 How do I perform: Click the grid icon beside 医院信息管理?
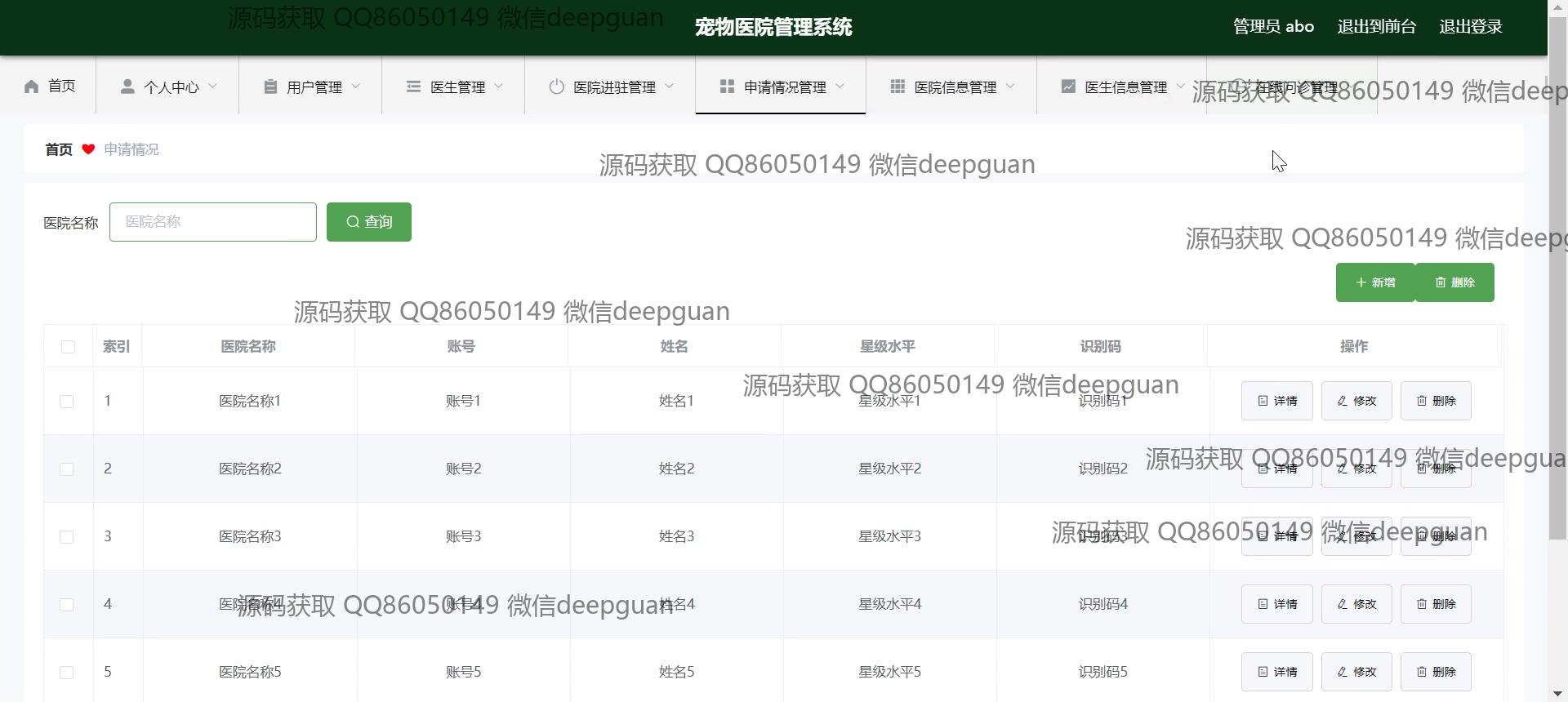coord(898,87)
